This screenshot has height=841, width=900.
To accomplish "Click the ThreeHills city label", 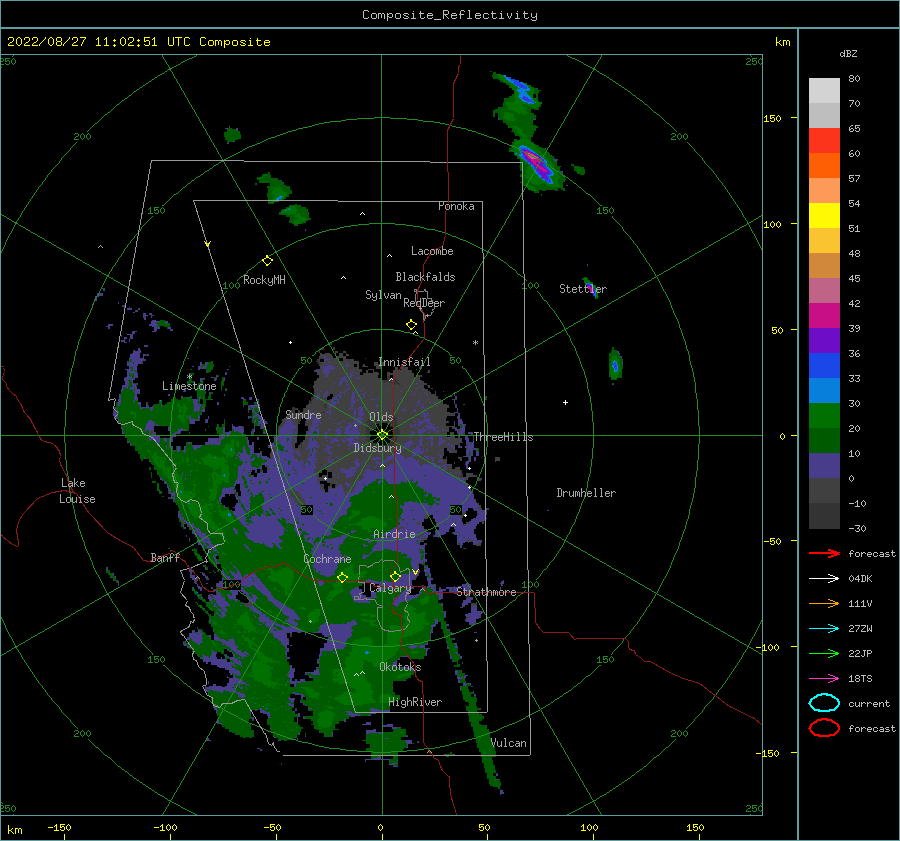I will pyautogui.click(x=503, y=437).
